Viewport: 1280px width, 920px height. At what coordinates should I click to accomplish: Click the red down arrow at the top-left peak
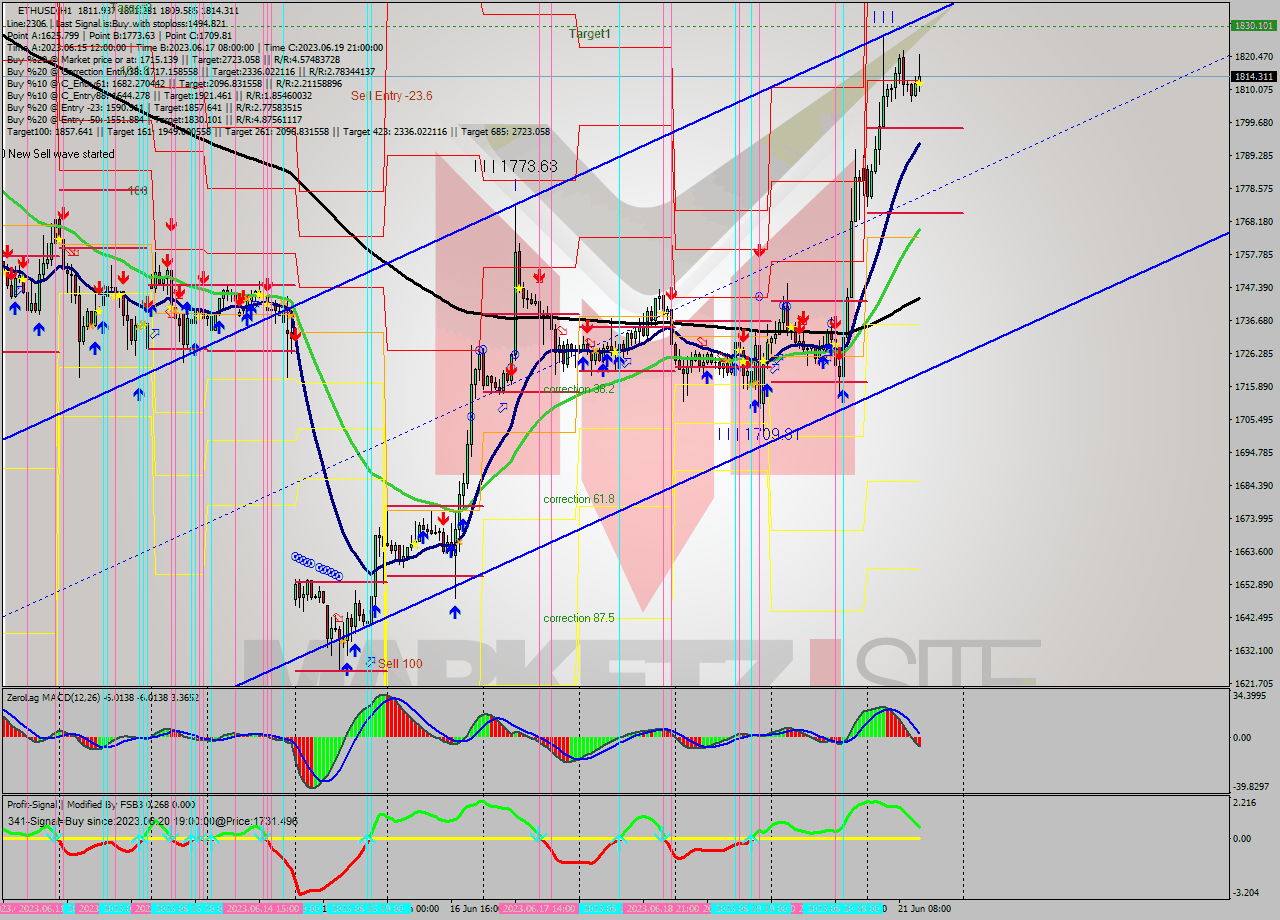(63, 214)
